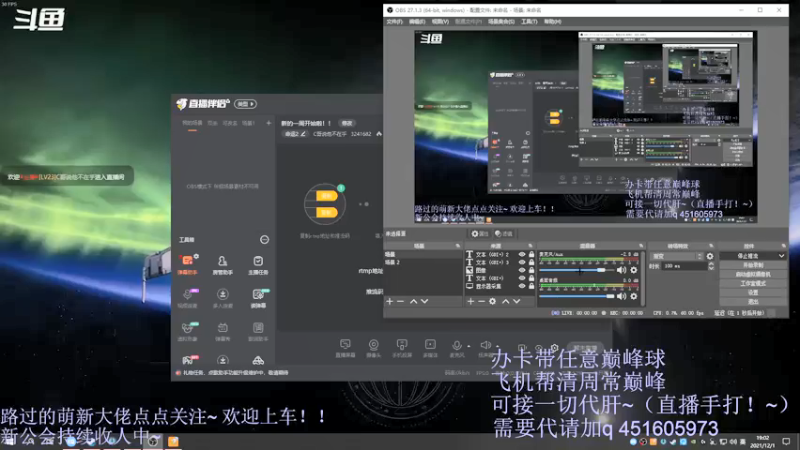Add a new scene tab with plus icon in Douyu companion
Screen dimensions: 800x450
coord(268,123)
